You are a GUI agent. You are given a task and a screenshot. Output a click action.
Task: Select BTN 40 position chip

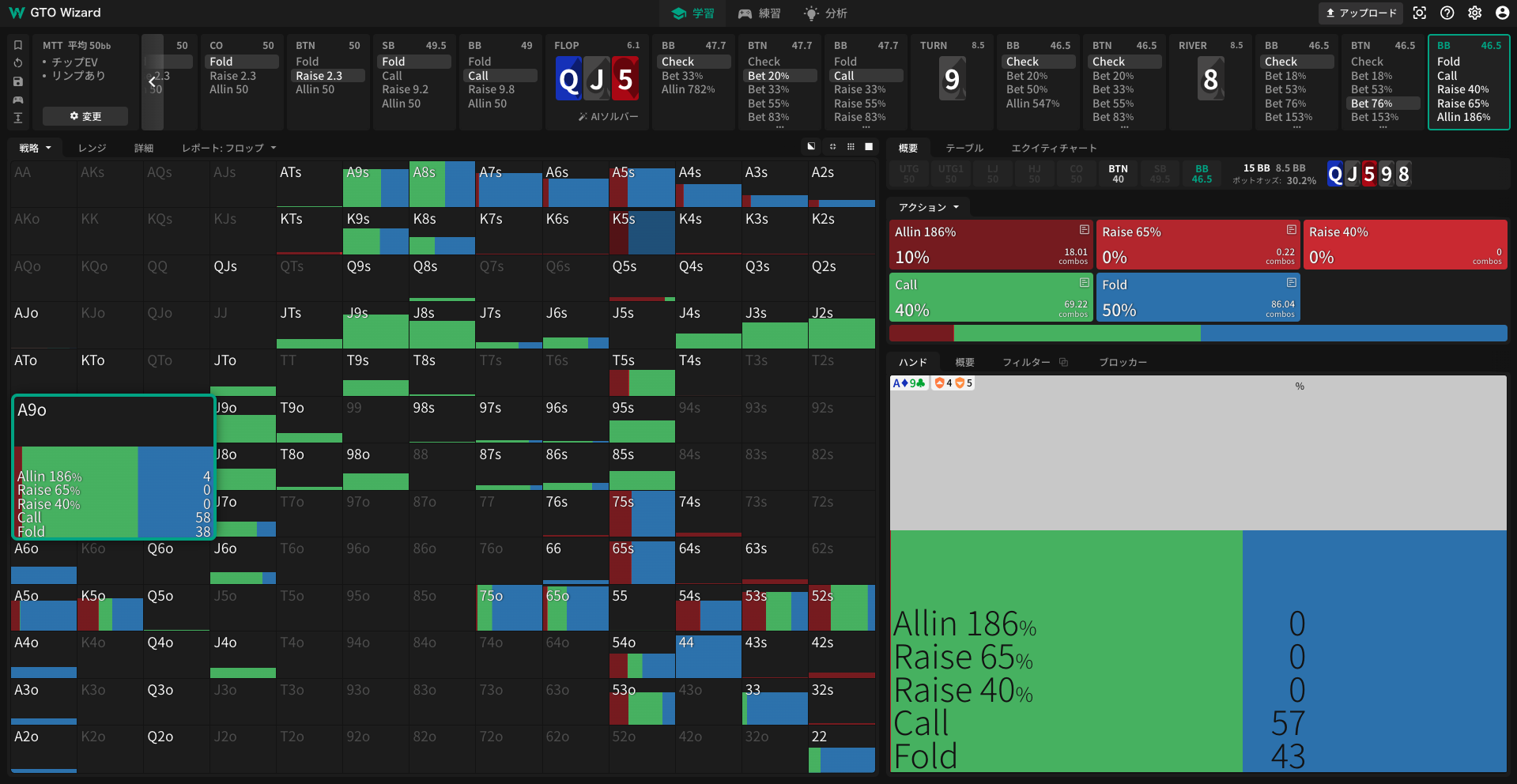(1118, 174)
